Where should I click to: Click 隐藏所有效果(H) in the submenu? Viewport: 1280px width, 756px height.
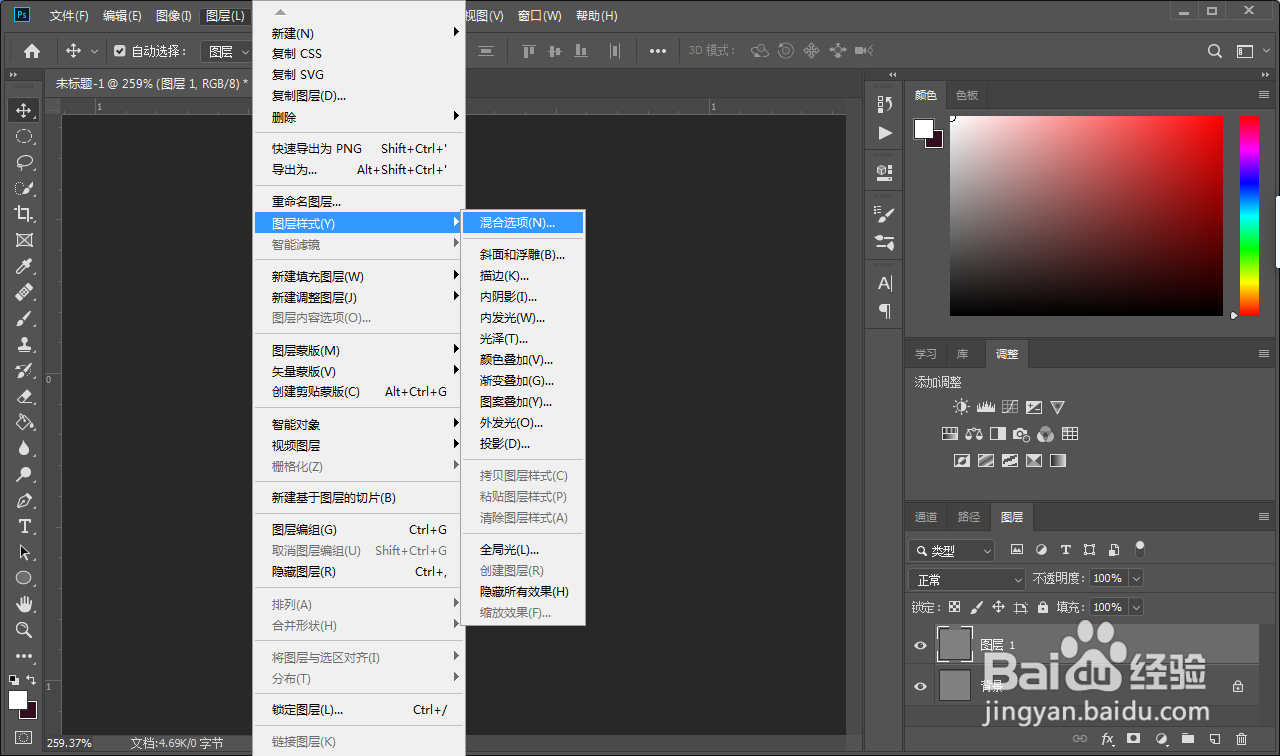click(x=523, y=592)
